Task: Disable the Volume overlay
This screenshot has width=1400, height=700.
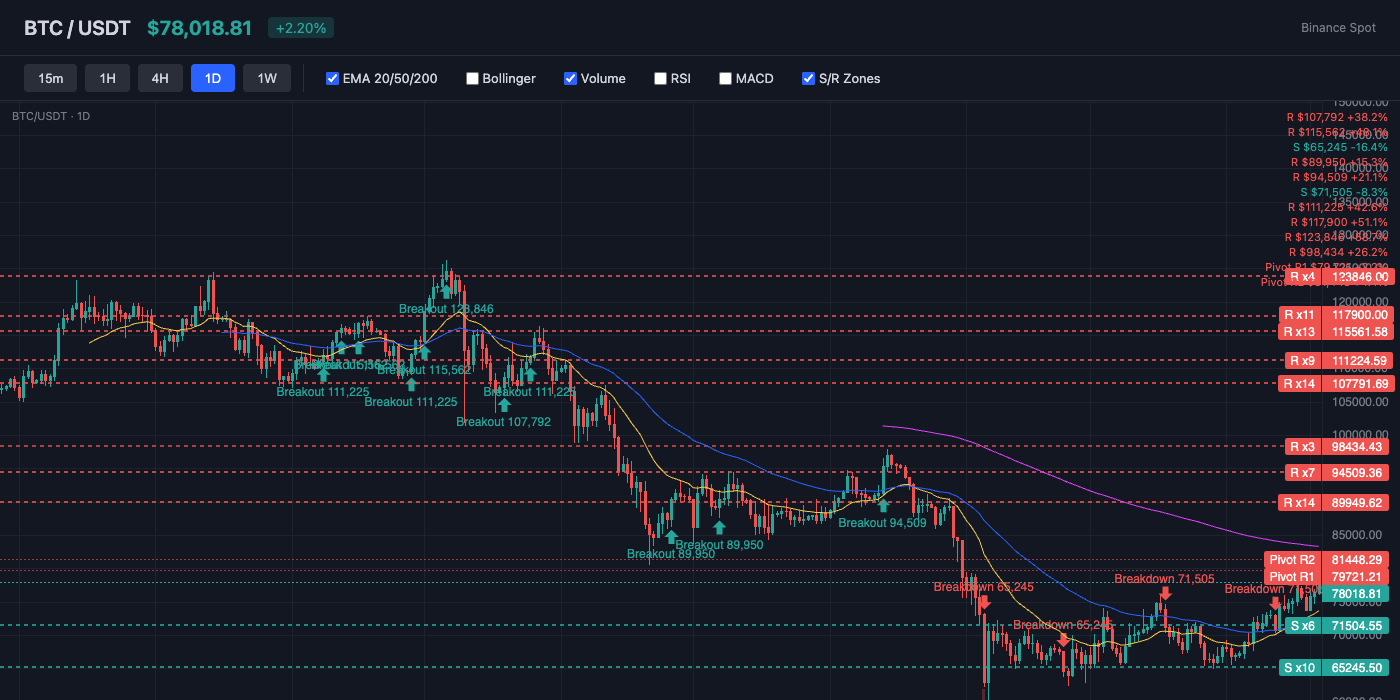Action: (570, 78)
